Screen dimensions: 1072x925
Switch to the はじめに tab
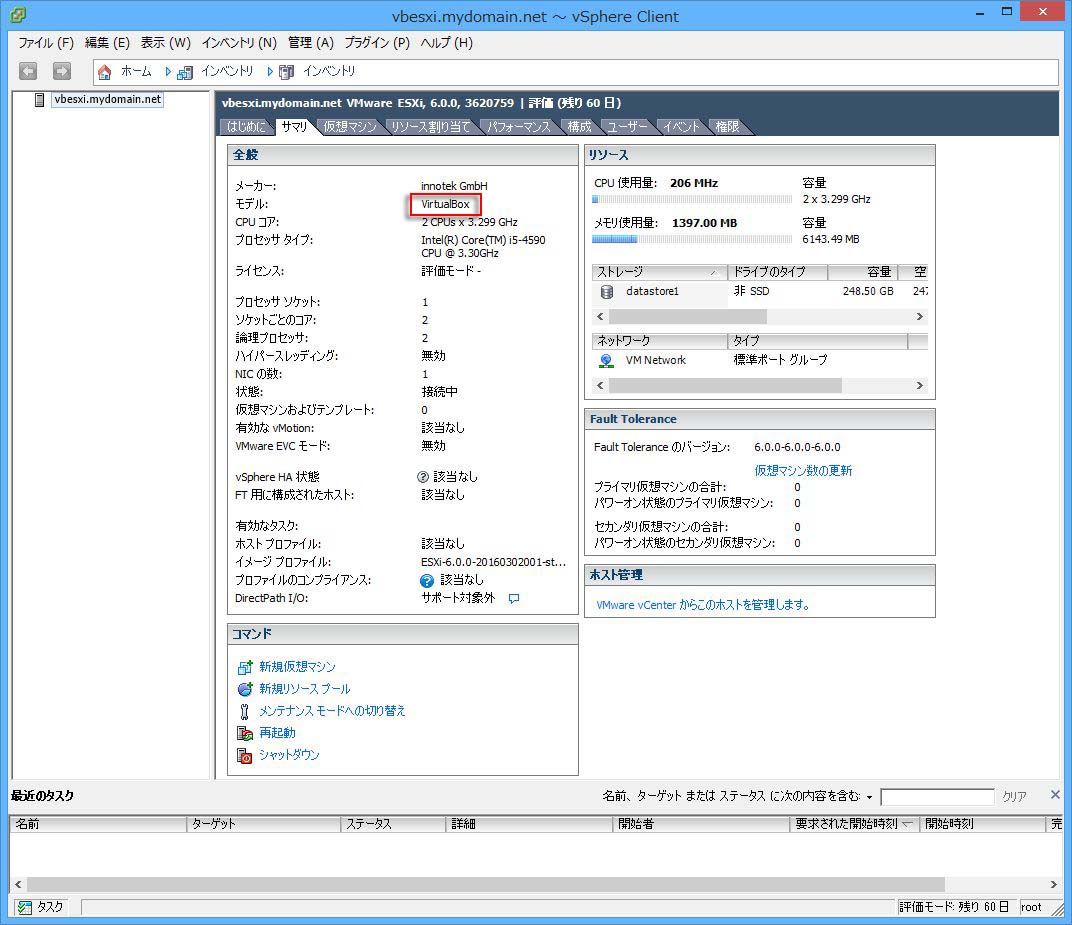click(246, 126)
